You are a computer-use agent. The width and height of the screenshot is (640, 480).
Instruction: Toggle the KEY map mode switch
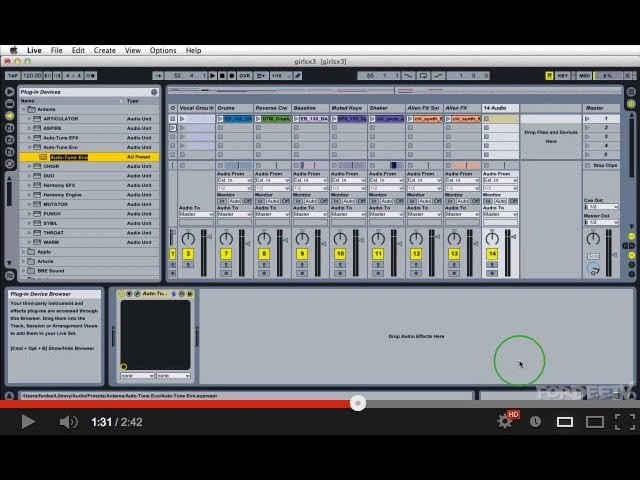pyautogui.click(x=562, y=76)
